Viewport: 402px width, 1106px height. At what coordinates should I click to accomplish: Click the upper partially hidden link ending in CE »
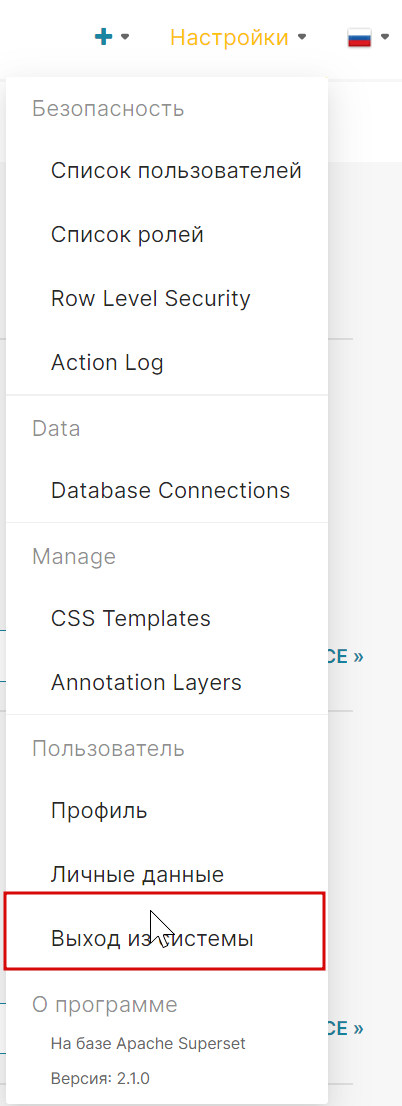click(346, 657)
